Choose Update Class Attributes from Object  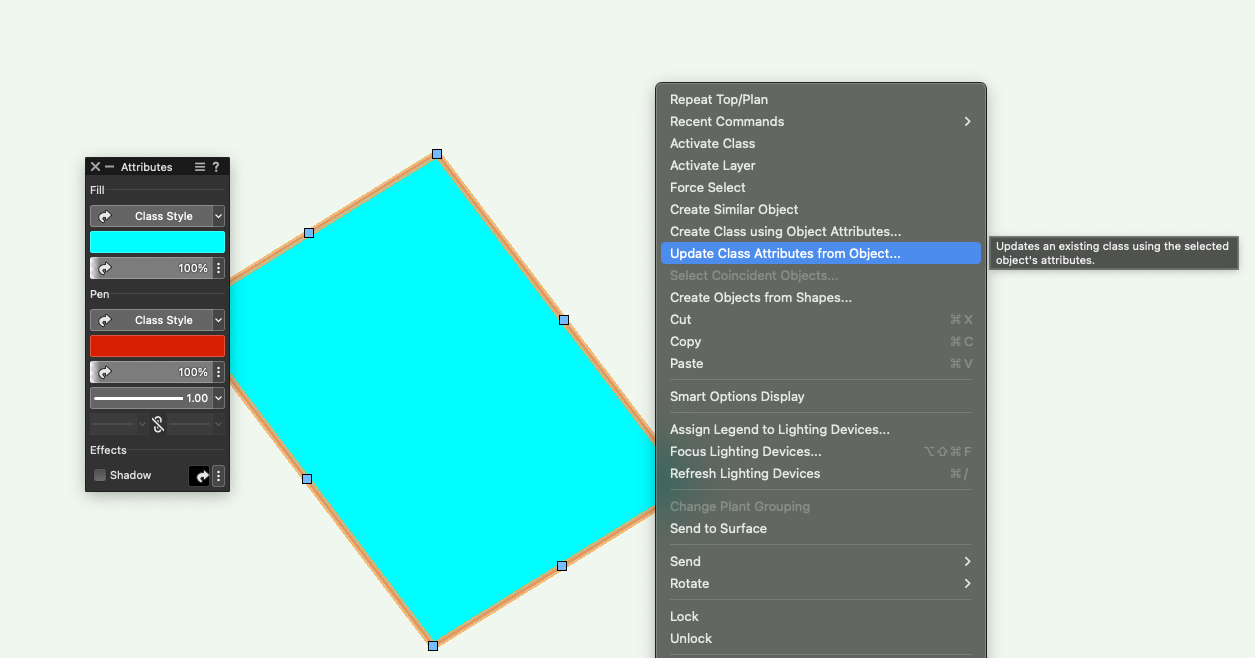point(785,254)
